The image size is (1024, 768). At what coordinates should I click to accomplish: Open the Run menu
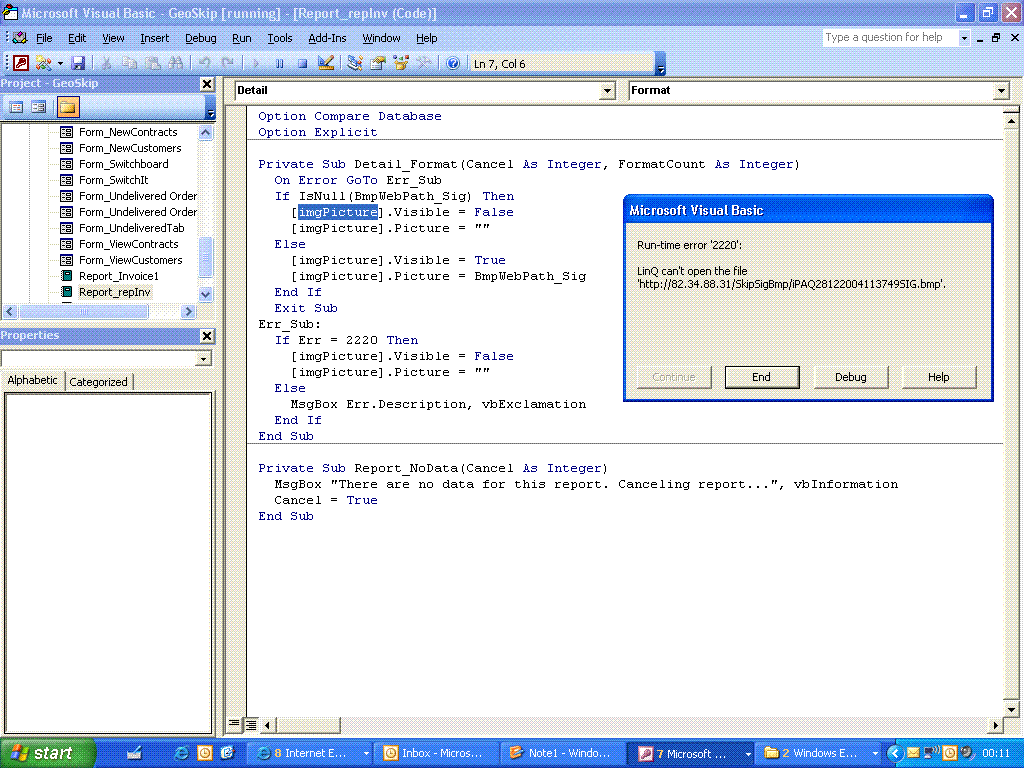[x=242, y=38]
